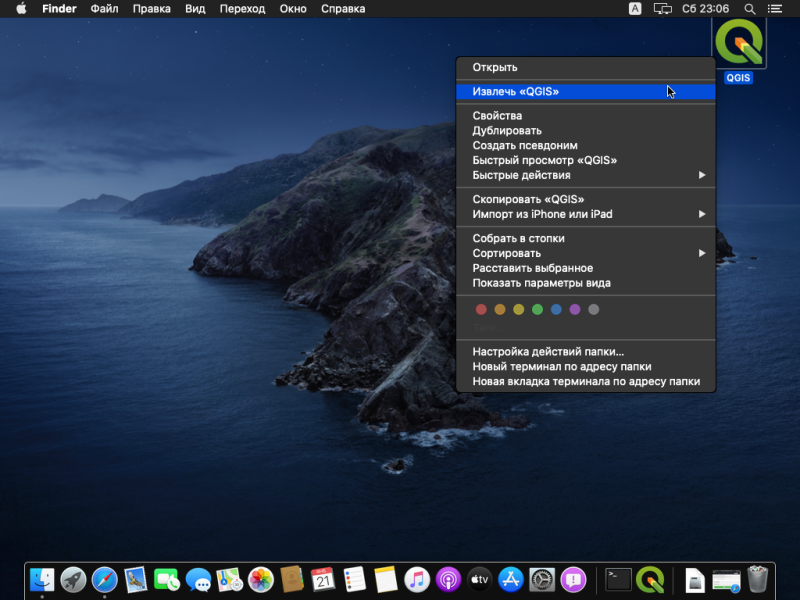Viewport: 800px width, 600px height.
Task: Expand the Быстрые действия submenu
Action: click(586, 175)
